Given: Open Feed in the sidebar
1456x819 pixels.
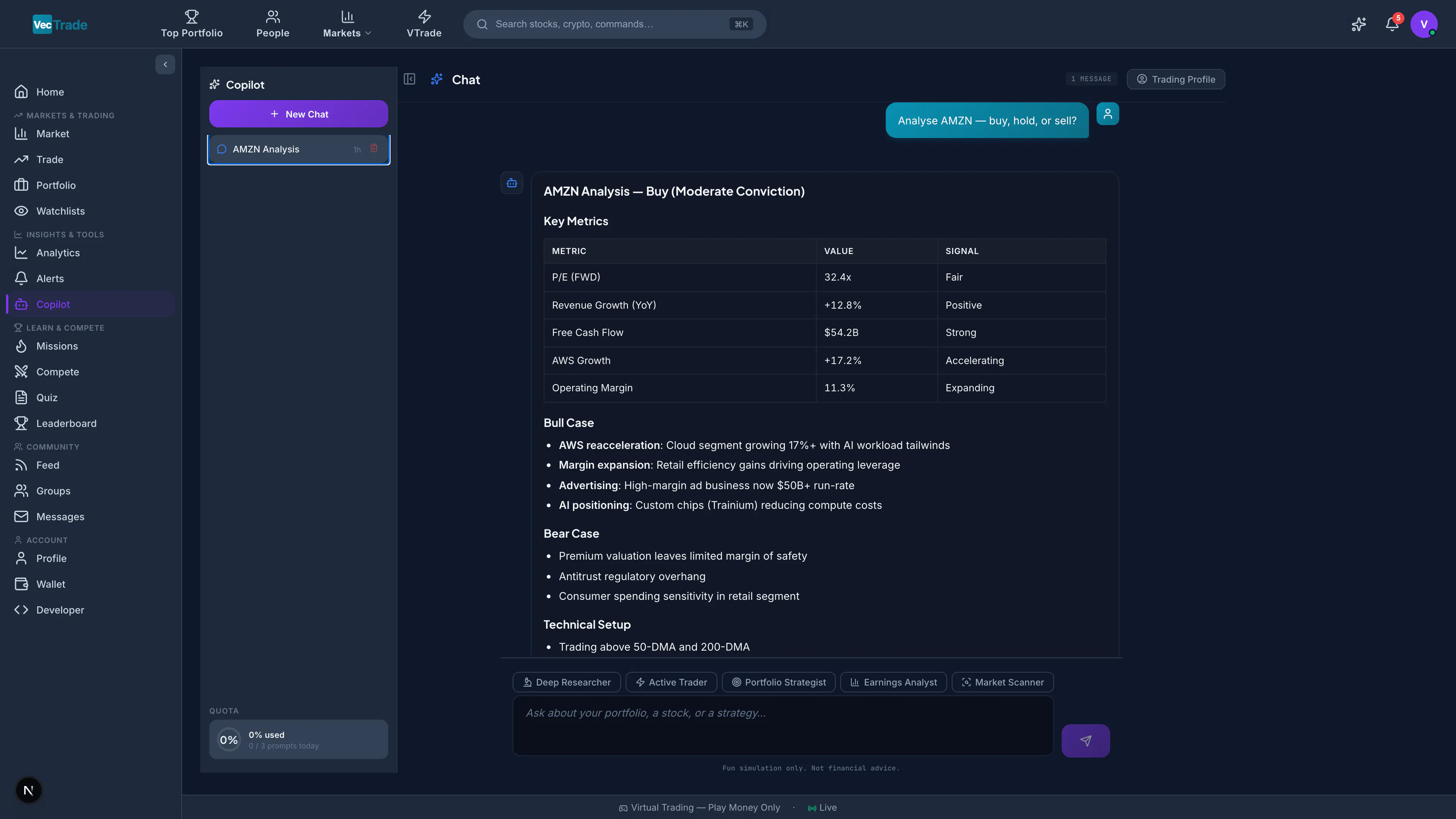Looking at the screenshot, I should tap(91, 464).
